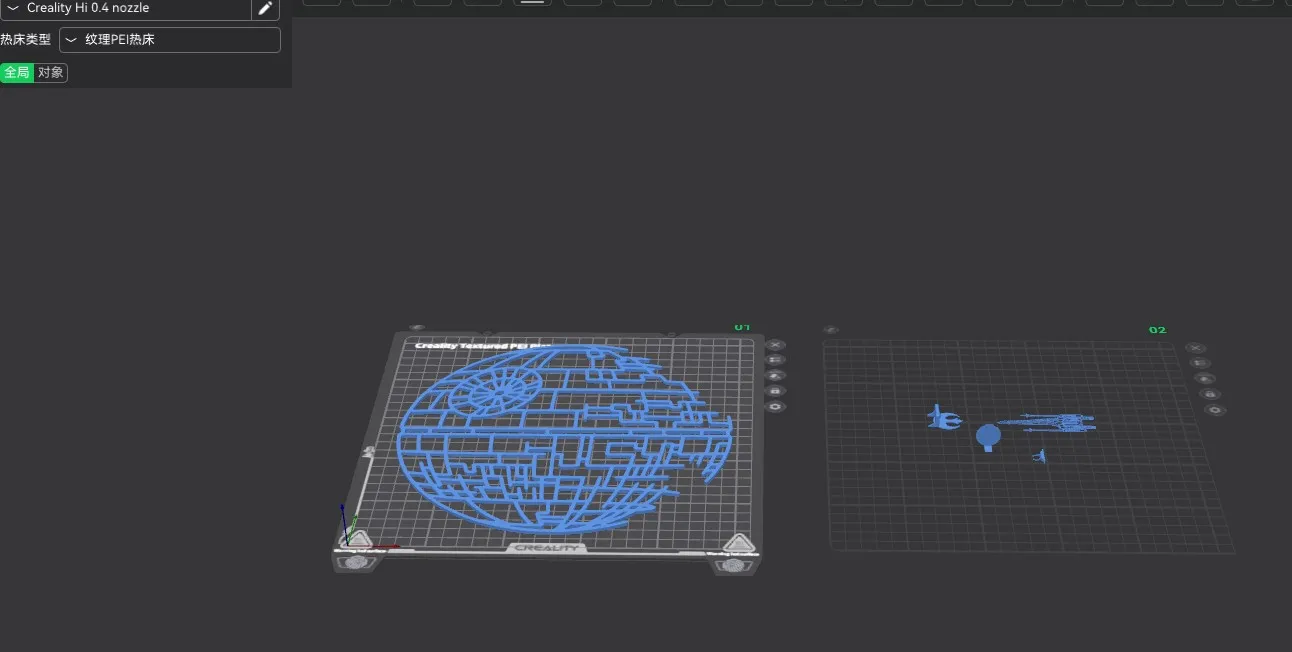Screen dimensions: 1292x652
Task: Select the tiny ship model on plate 02
Action: tap(1040, 456)
